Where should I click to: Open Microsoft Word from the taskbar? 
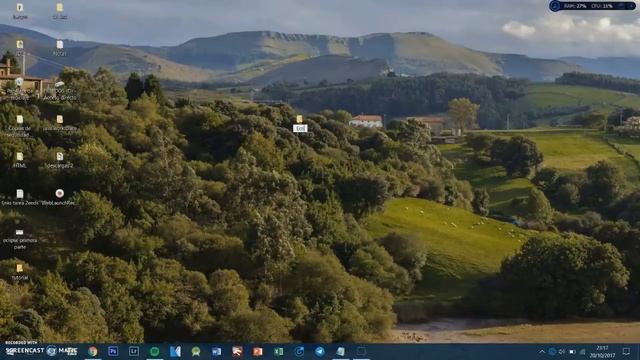tap(216, 351)
